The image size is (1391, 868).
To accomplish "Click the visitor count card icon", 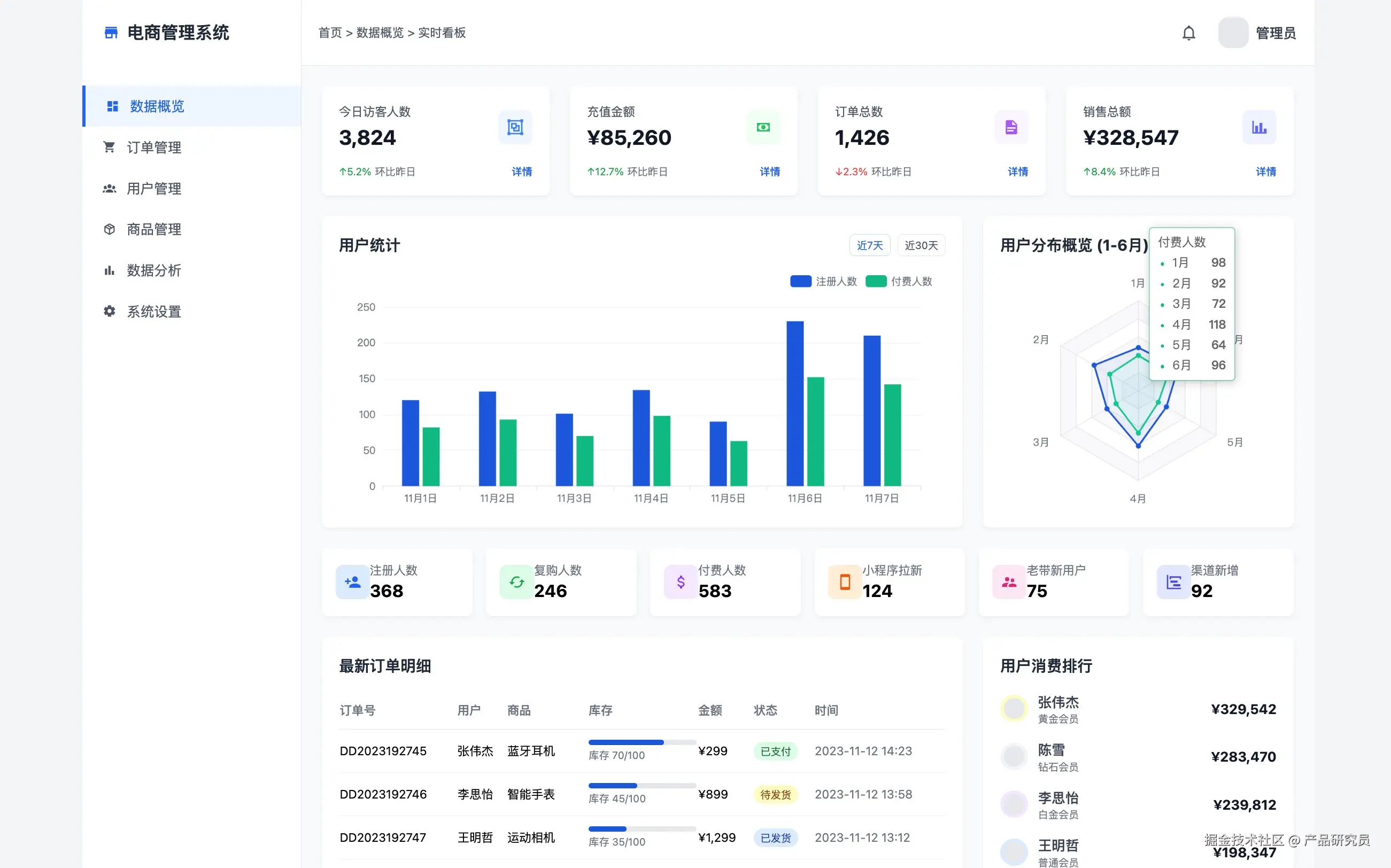I will point(515,127).
